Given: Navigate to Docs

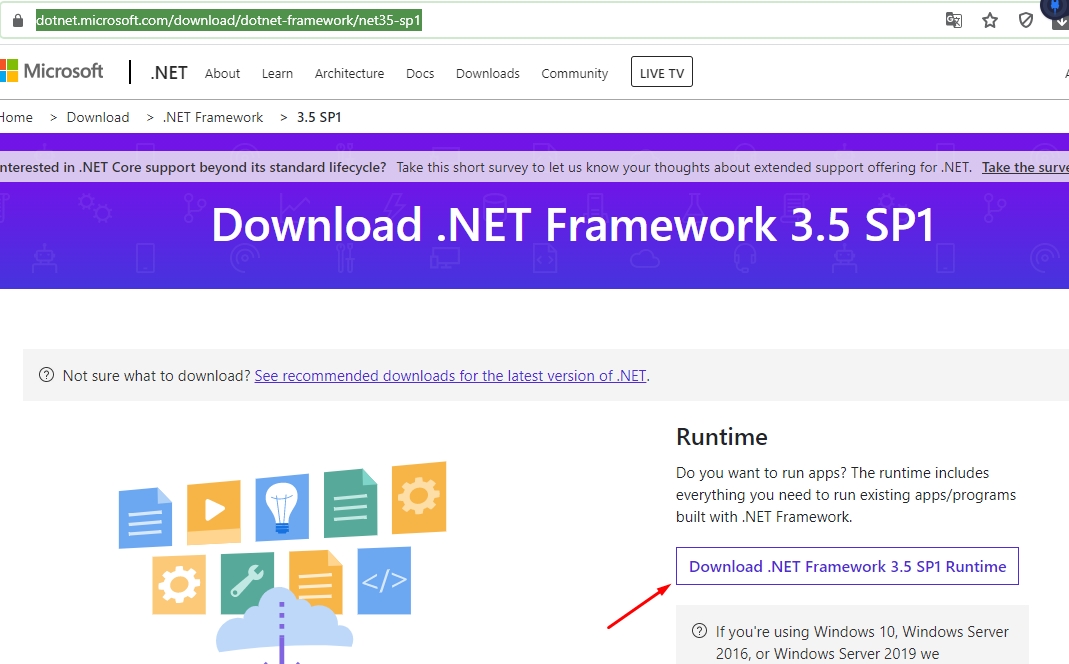Looking at the screenshot, I should pyautogui.click(x=420, y=73).
